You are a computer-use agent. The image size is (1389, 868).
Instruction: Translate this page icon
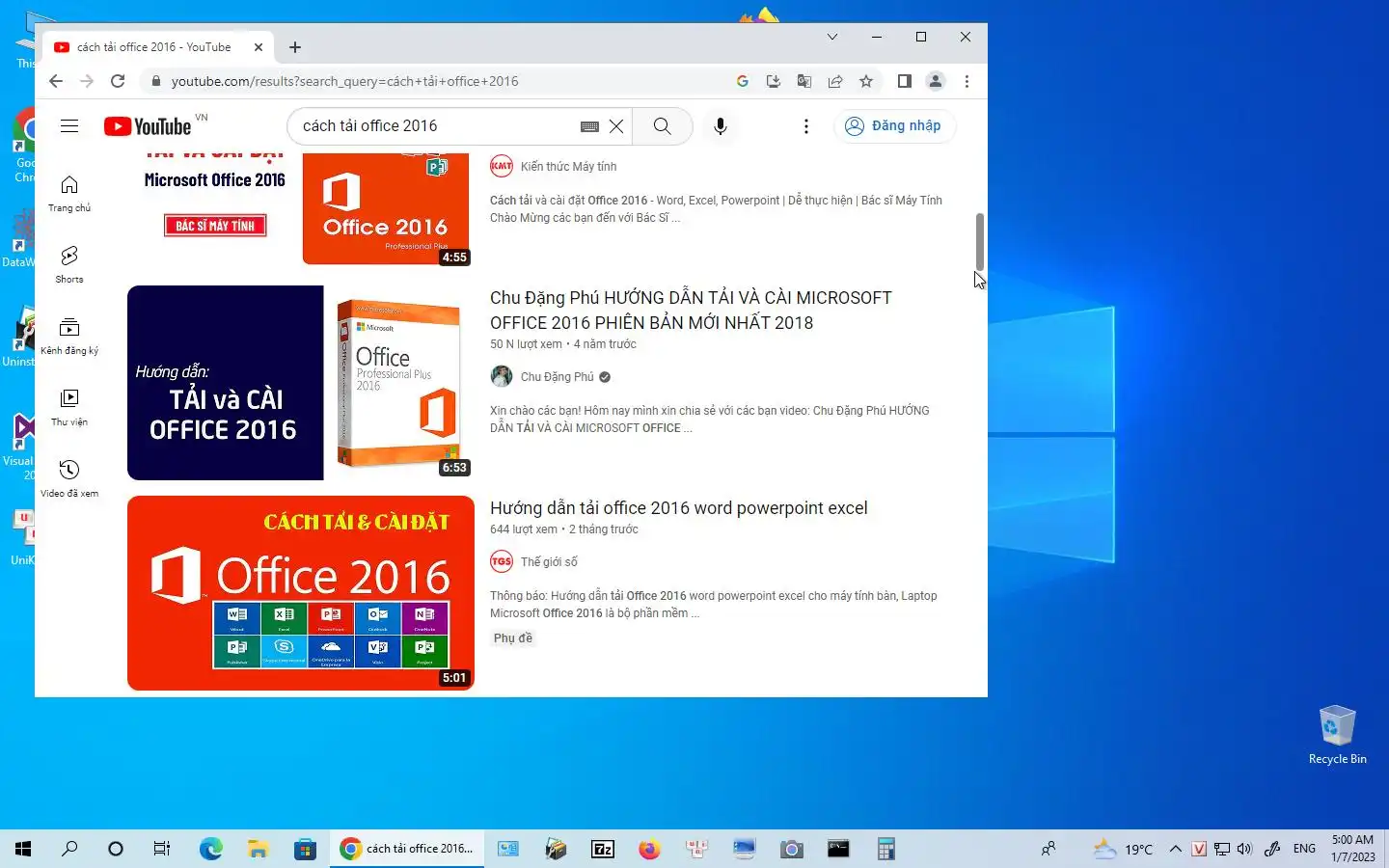point(804,81)
